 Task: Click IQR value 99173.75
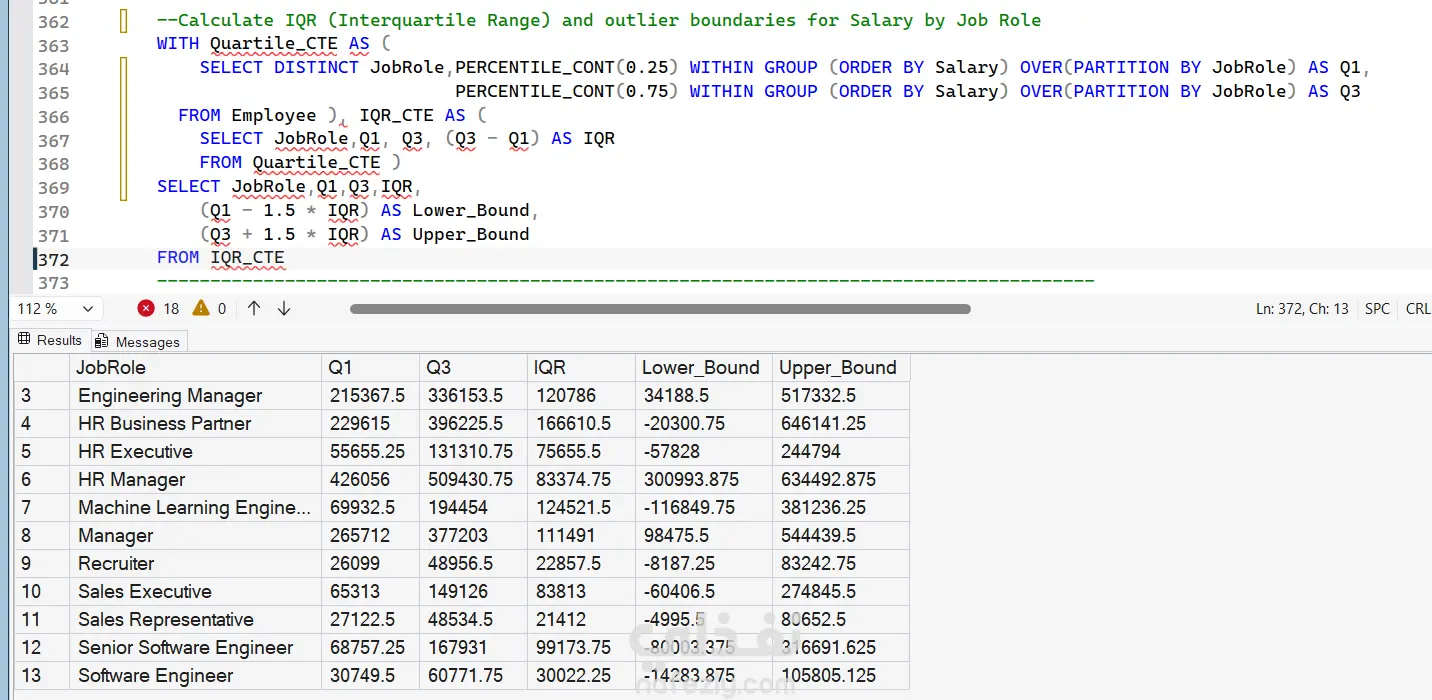(581, 647)
